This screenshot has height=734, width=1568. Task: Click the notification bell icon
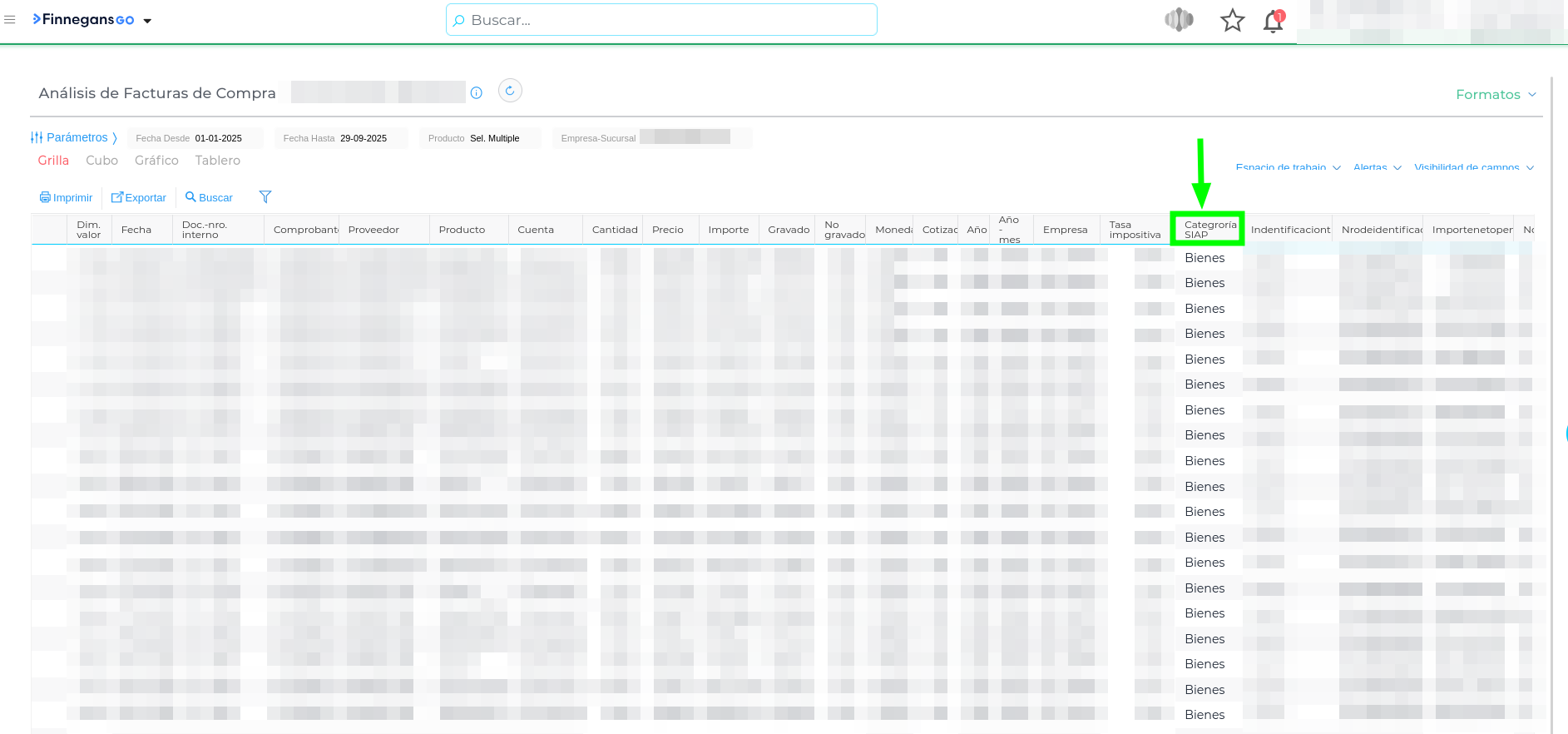coord(1273,21)
